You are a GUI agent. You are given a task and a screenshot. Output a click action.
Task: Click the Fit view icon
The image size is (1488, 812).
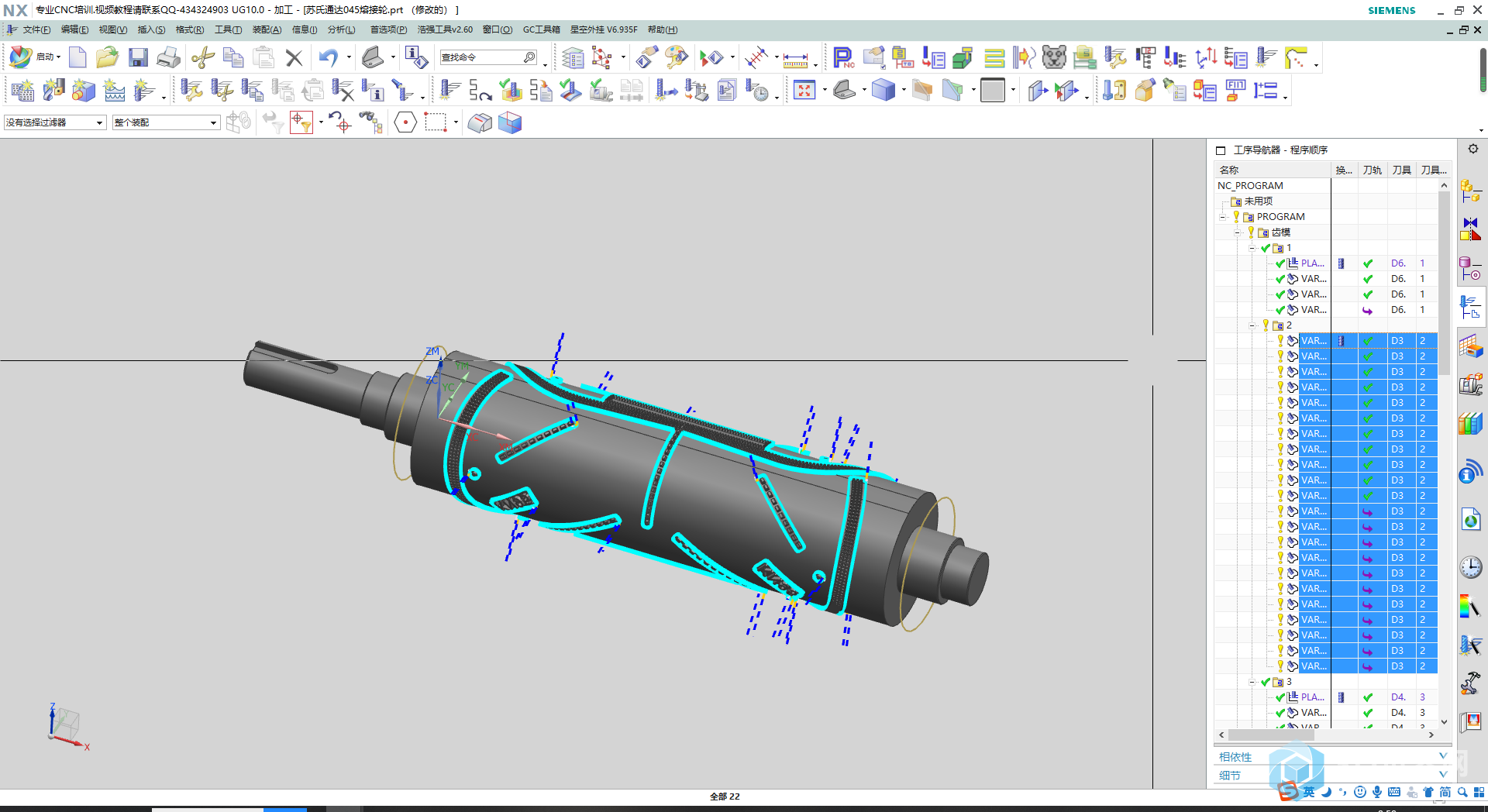coord(804,91)
